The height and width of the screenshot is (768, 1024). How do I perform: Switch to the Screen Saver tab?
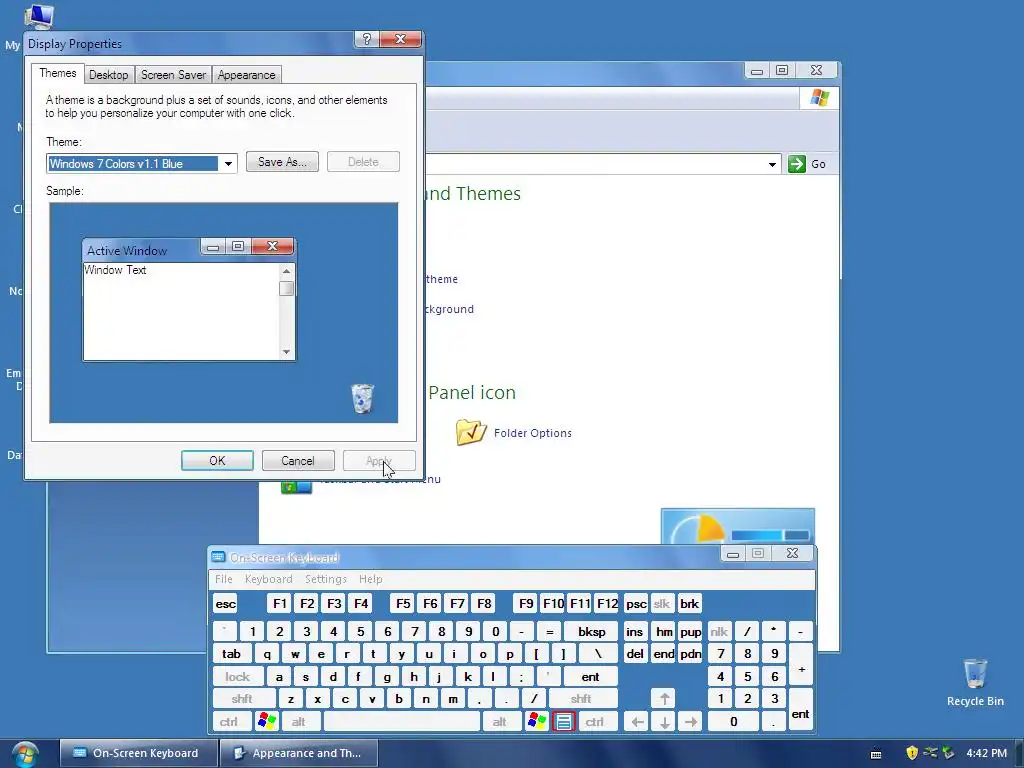pos(173,75)
